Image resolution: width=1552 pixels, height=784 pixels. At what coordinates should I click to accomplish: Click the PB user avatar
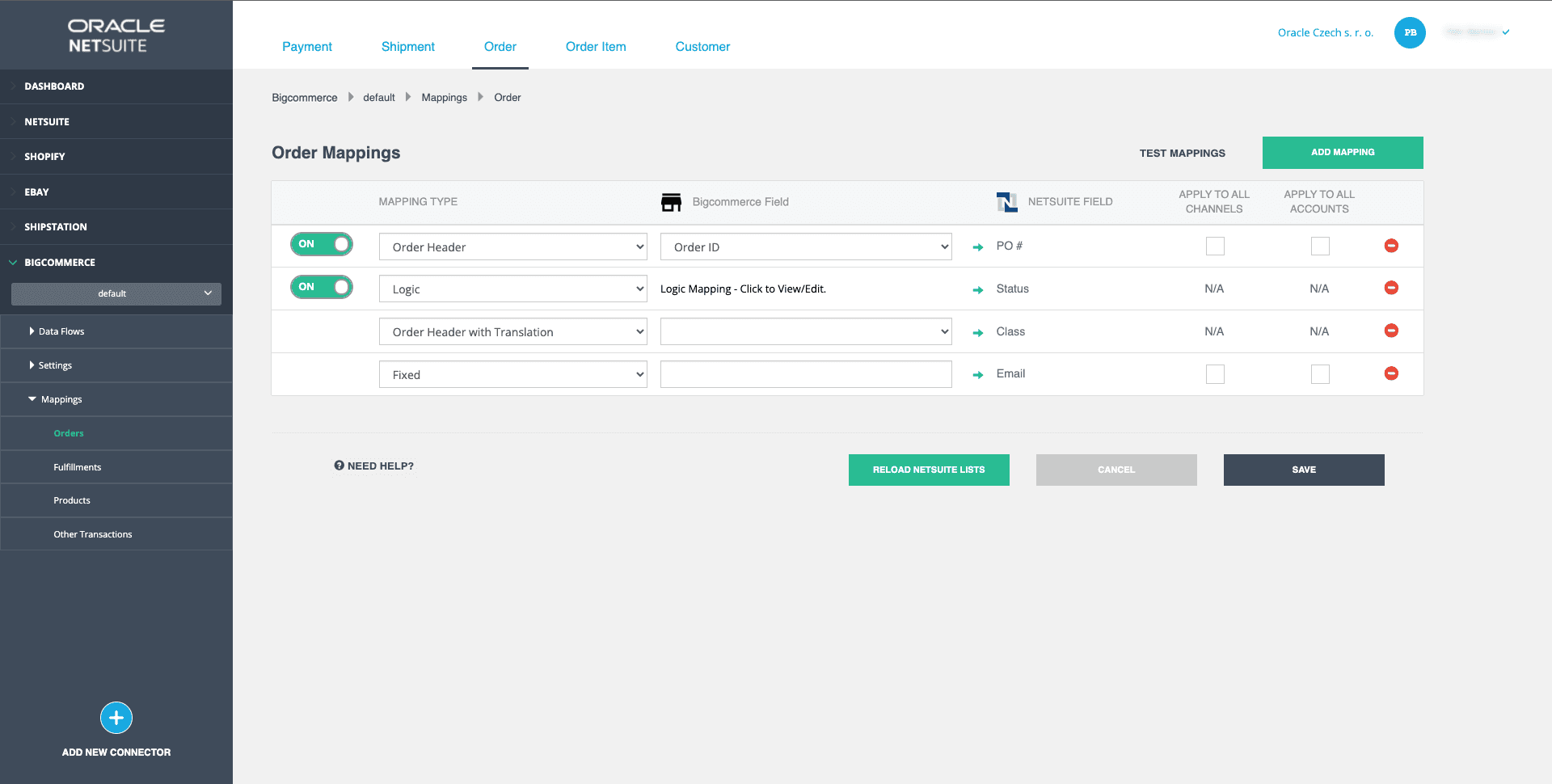click(1410, 32)
